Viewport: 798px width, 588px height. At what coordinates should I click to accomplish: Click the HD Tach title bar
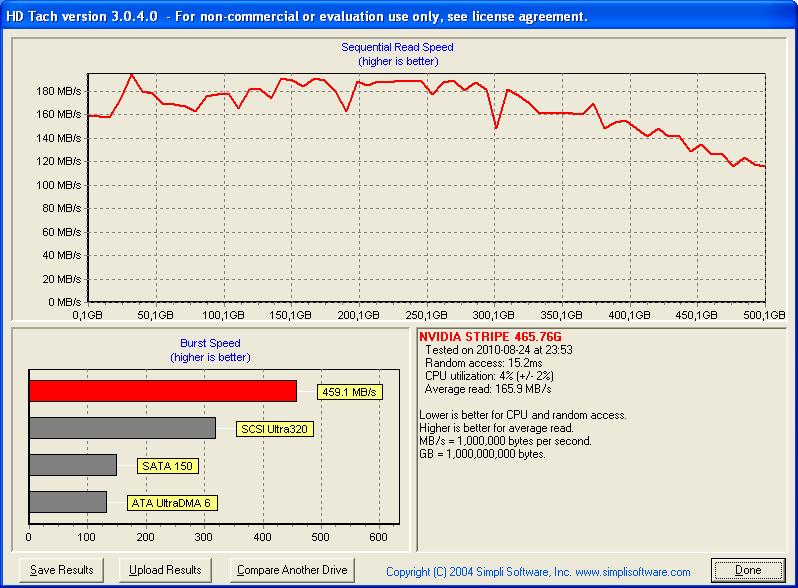point(399,16)
